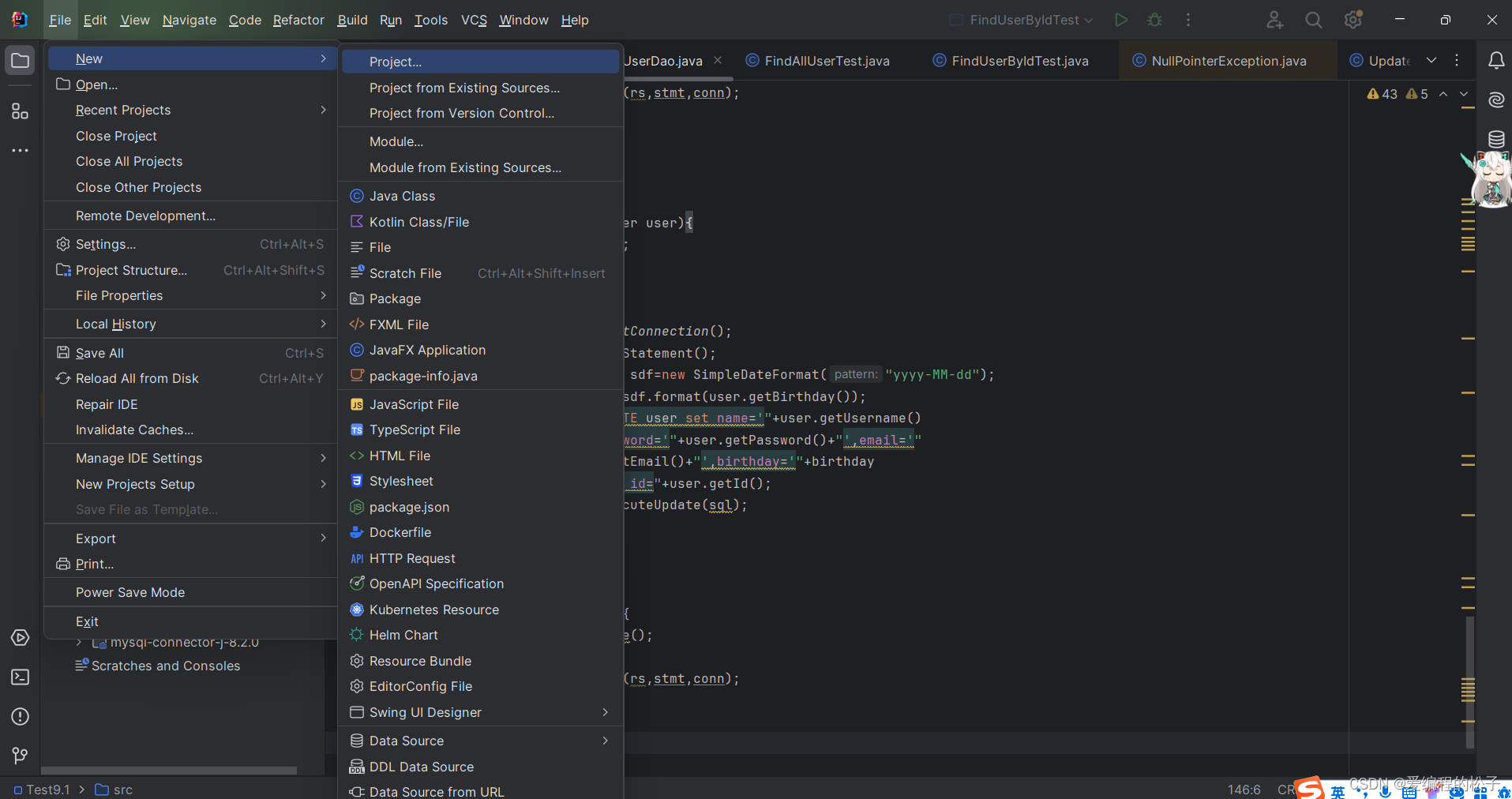Open the Refactor menu
Screen dimensions: 1512x799
point(298,20)
